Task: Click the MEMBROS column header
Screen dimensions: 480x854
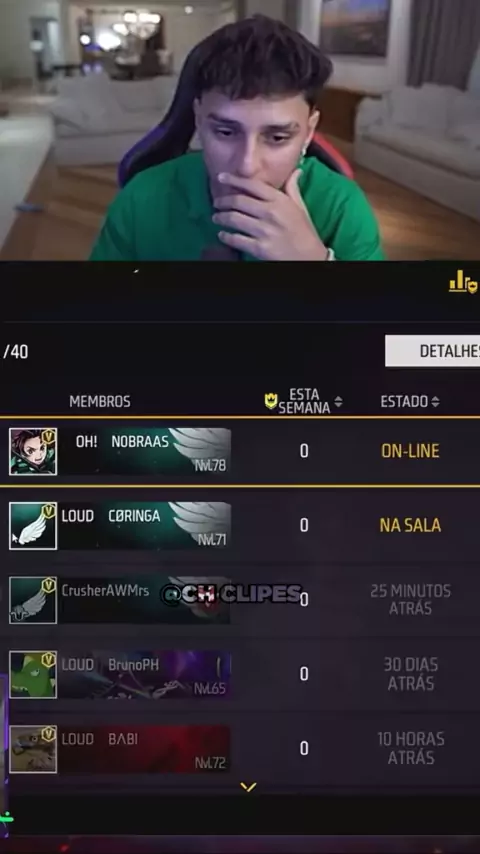Action: point(100,402)
